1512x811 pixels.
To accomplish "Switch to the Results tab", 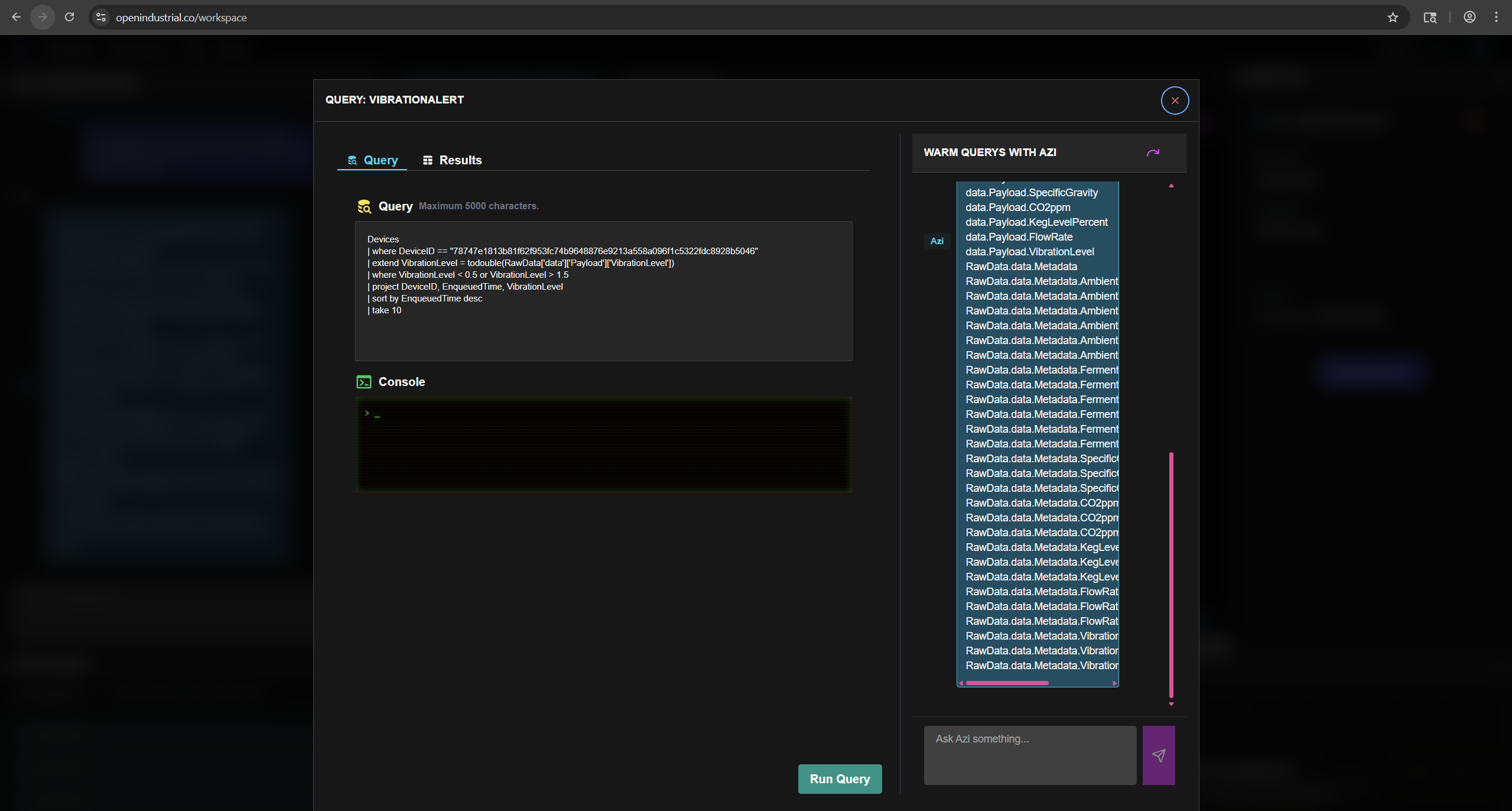I will pyautogui.click(x=453, y=160).
